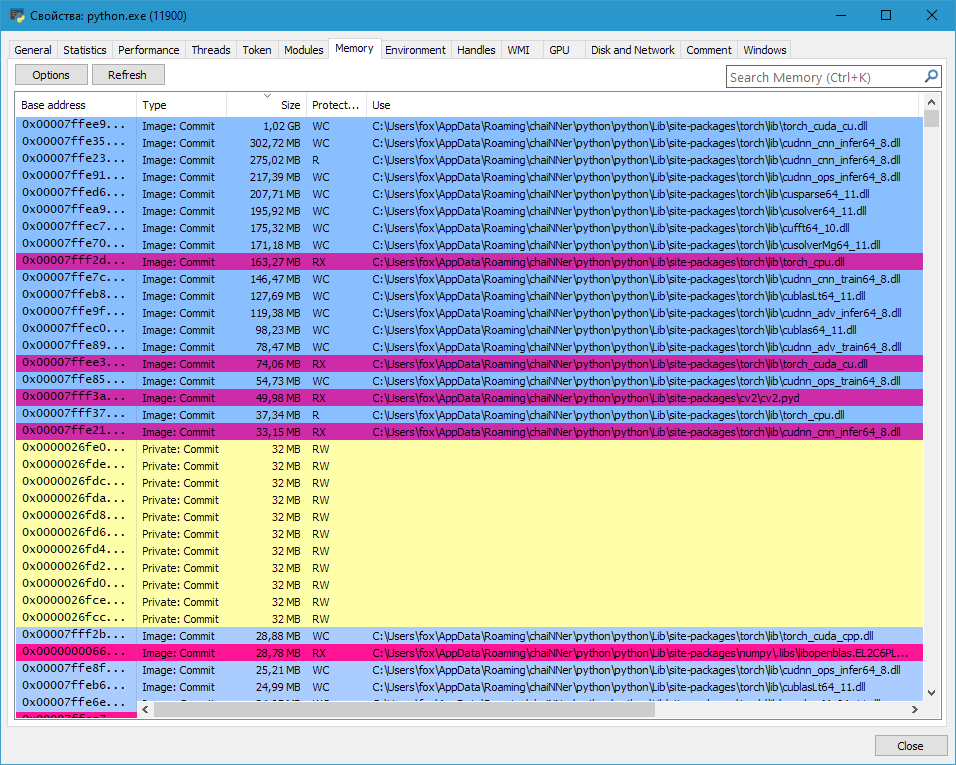Screen dimensions: 956x765
Task: Select the cusolver64_11.dll row
Action: coord(469,211)
